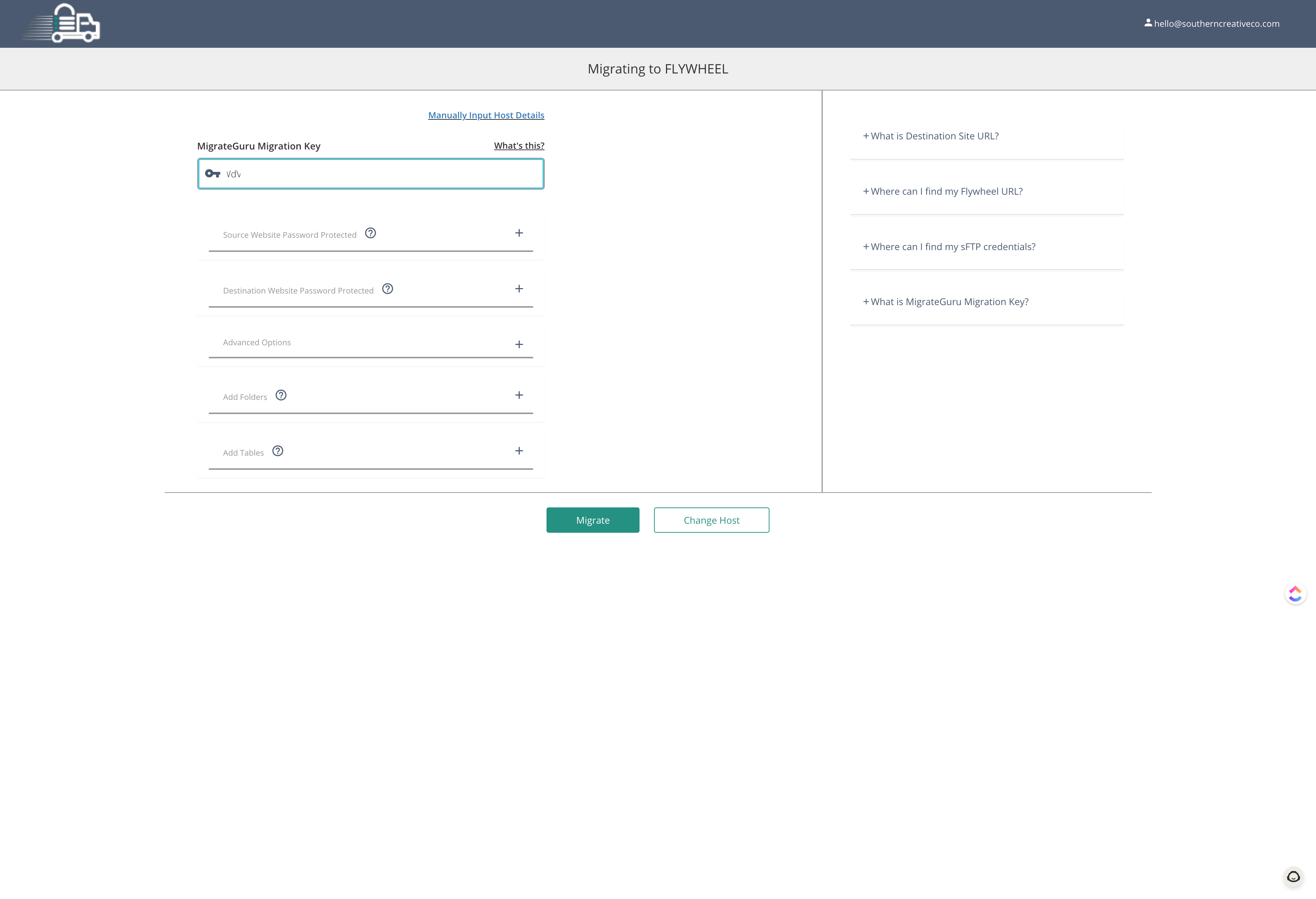
Task: Open the Add Tables help tooltip icon
Action: click(278, 451)
